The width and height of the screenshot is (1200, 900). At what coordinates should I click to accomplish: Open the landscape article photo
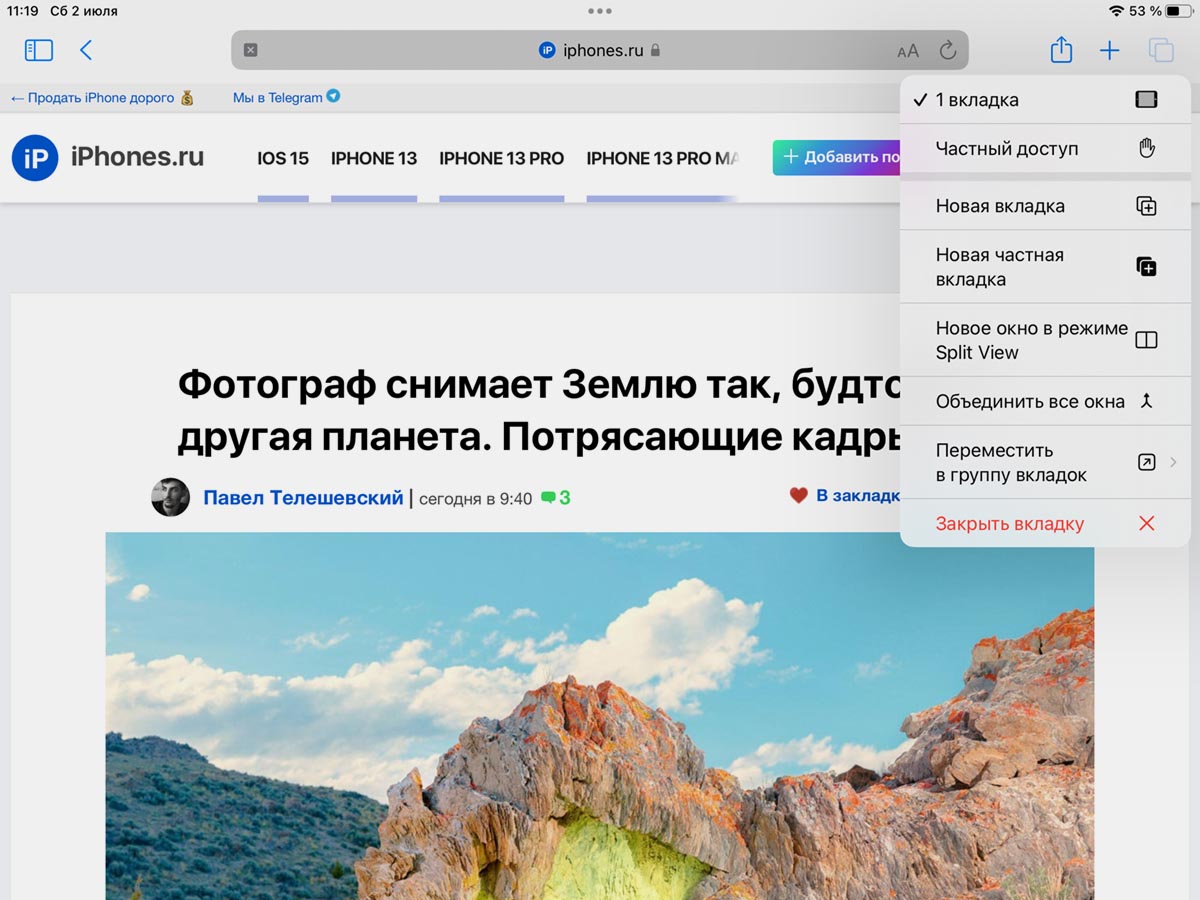click(600, 716)
